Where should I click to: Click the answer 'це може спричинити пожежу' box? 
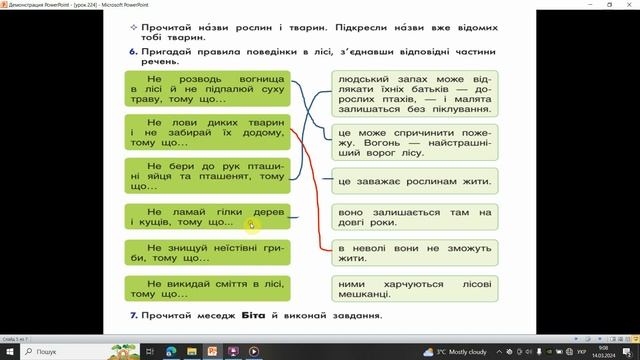pyautogui.click(x=415, y=142)
